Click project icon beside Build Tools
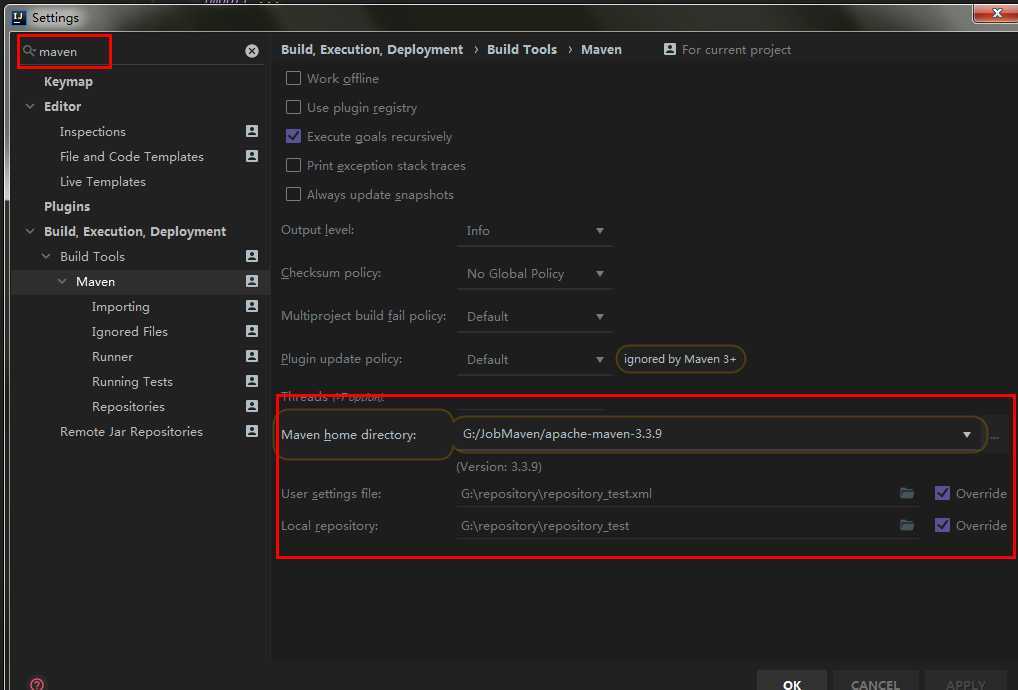 pos(252,256)
